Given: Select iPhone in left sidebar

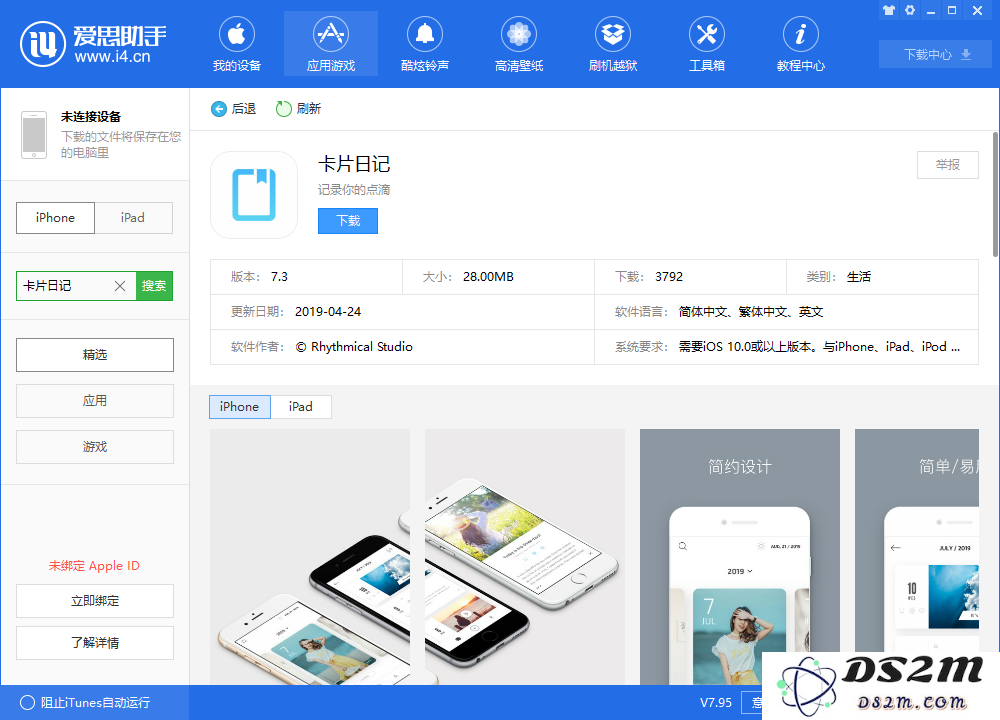Looking at the screenshot, I should 55,217.
